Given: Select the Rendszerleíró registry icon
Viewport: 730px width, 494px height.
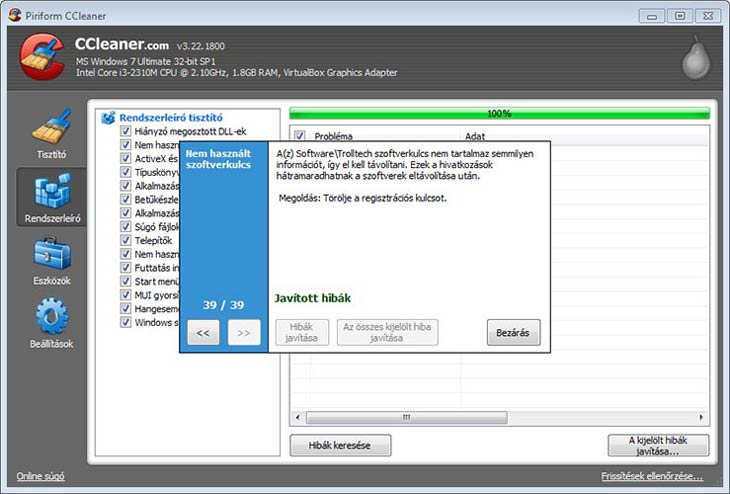Looking at the screenshot, I should pyautogui.click(x=51, y=197).
